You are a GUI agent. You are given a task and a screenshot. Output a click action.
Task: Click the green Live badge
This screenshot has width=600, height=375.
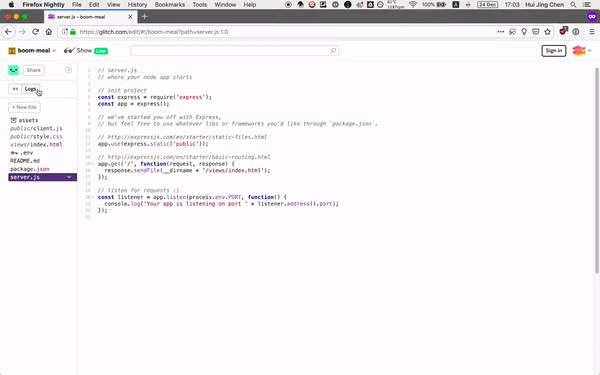101,51
